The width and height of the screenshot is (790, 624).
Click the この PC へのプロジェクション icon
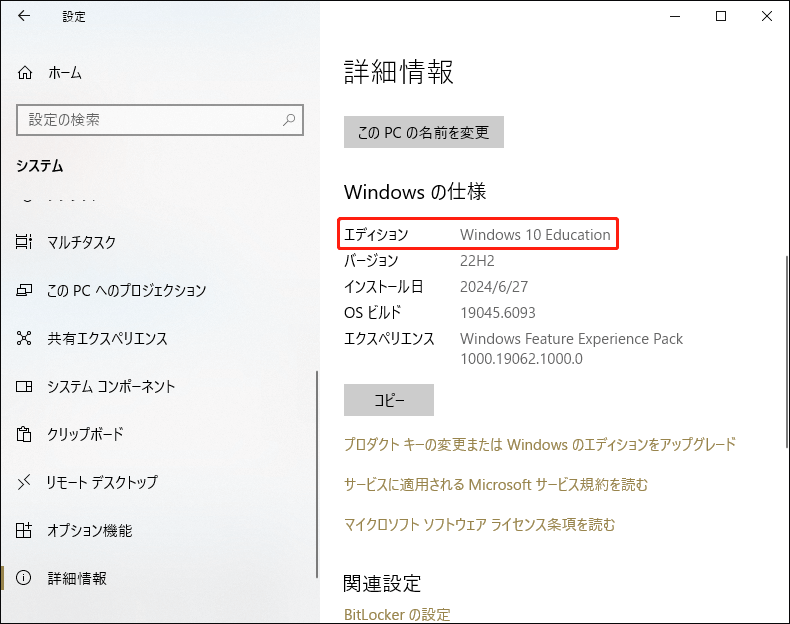(24, 290)
